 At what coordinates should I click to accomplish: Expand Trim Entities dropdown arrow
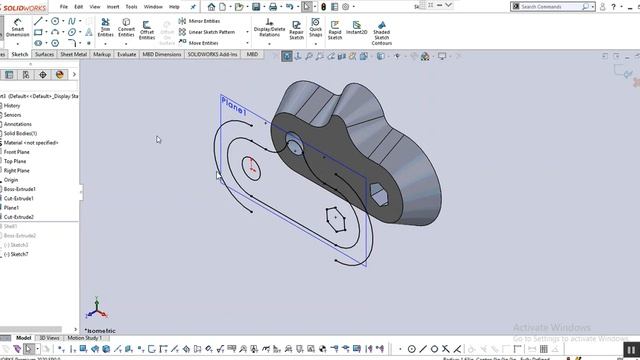(x=105, y=43)
